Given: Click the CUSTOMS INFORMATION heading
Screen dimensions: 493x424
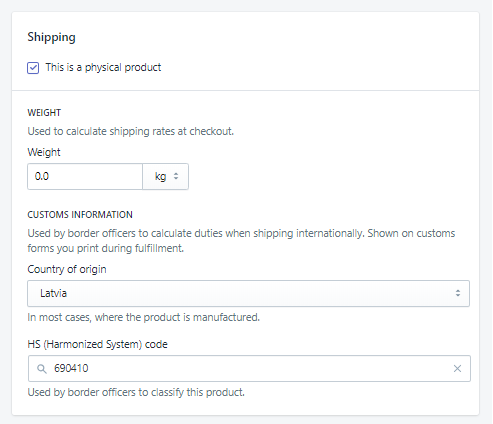Looking at the screenshot, I should [x=80, y=215].
